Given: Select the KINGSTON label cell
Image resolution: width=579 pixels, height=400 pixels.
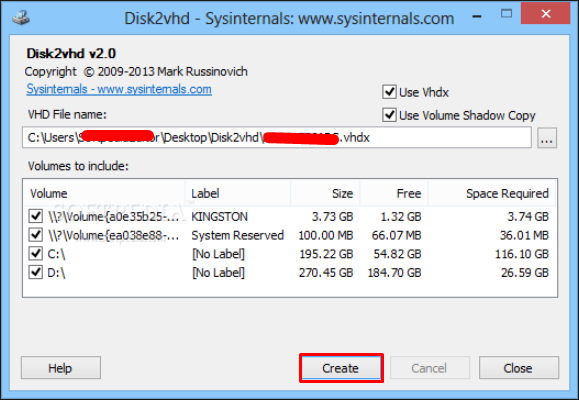Looking at the screenshot, I should pyautogui.click(x=219, y=216).
